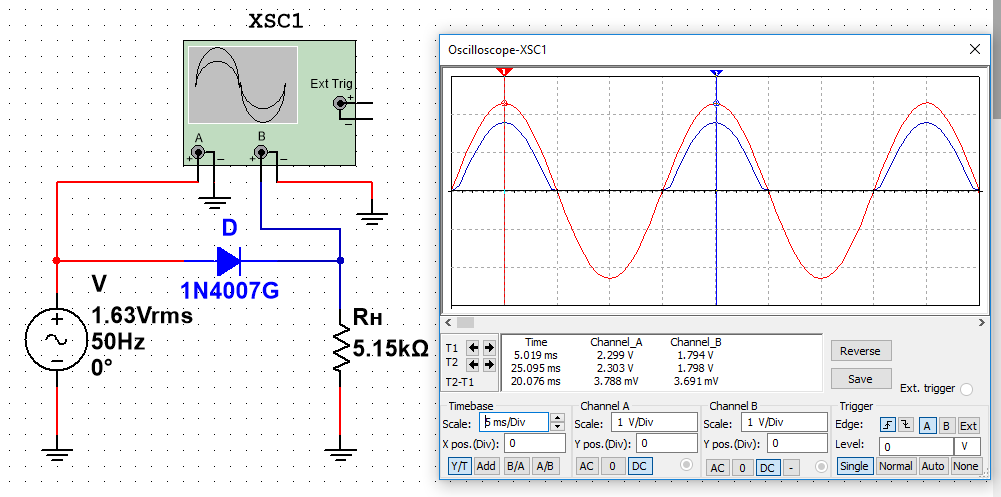Set trigger source to Ext
Screen dimensions: 1001x497
pos(968,426)
